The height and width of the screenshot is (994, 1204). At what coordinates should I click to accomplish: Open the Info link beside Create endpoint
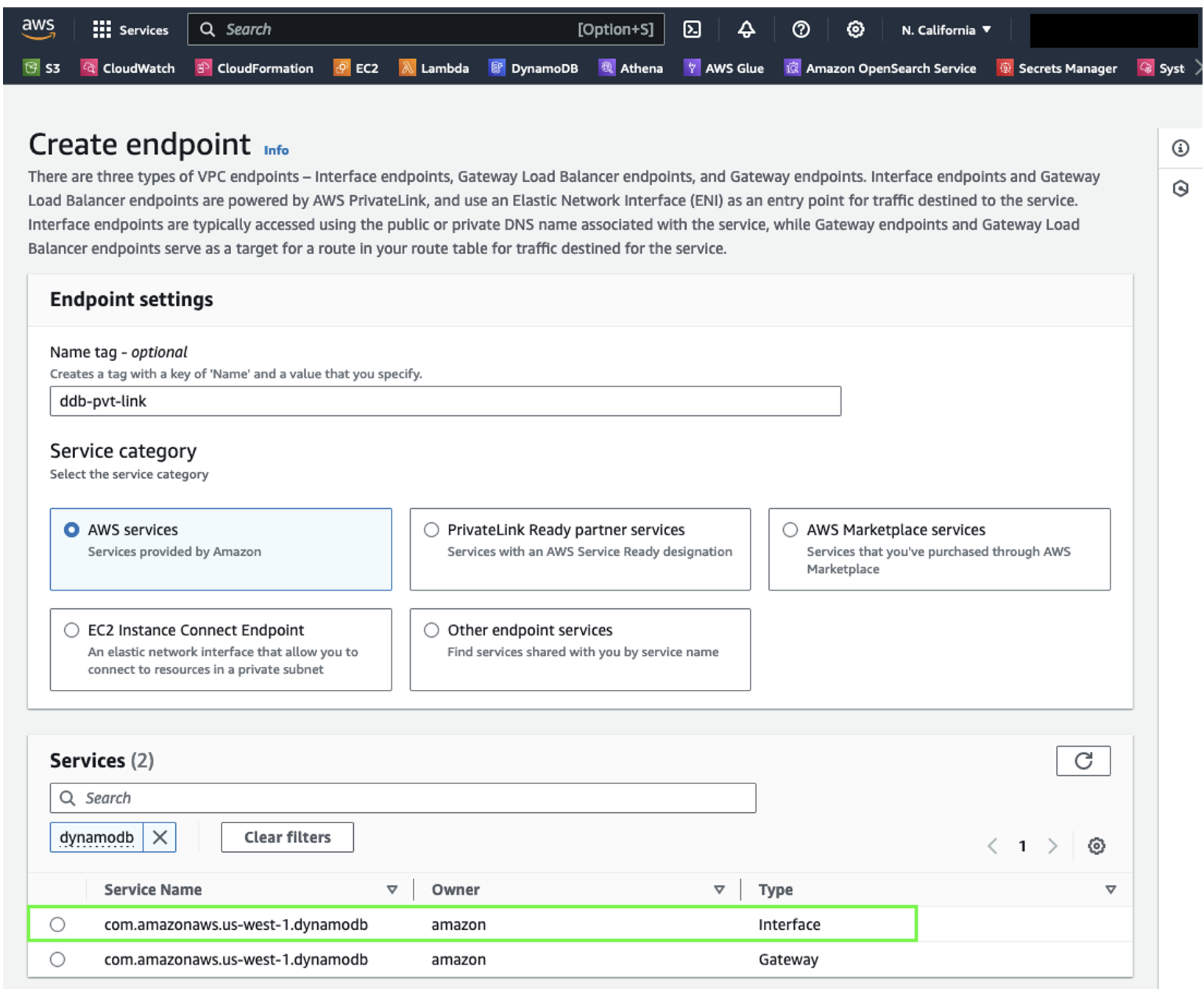pos(276,150)
